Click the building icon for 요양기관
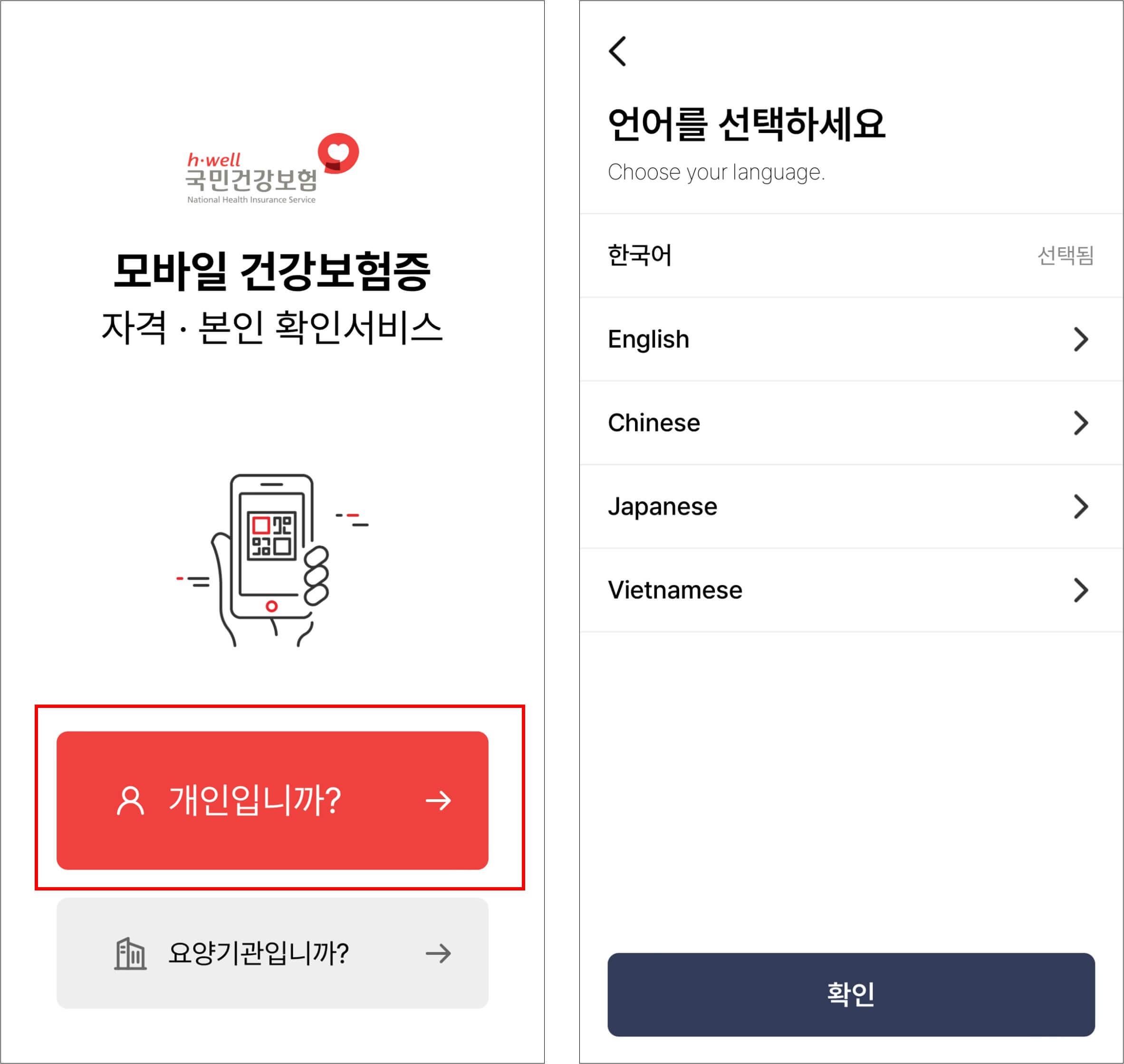This screenshot has height=1064, width=1124. point(130,953)
